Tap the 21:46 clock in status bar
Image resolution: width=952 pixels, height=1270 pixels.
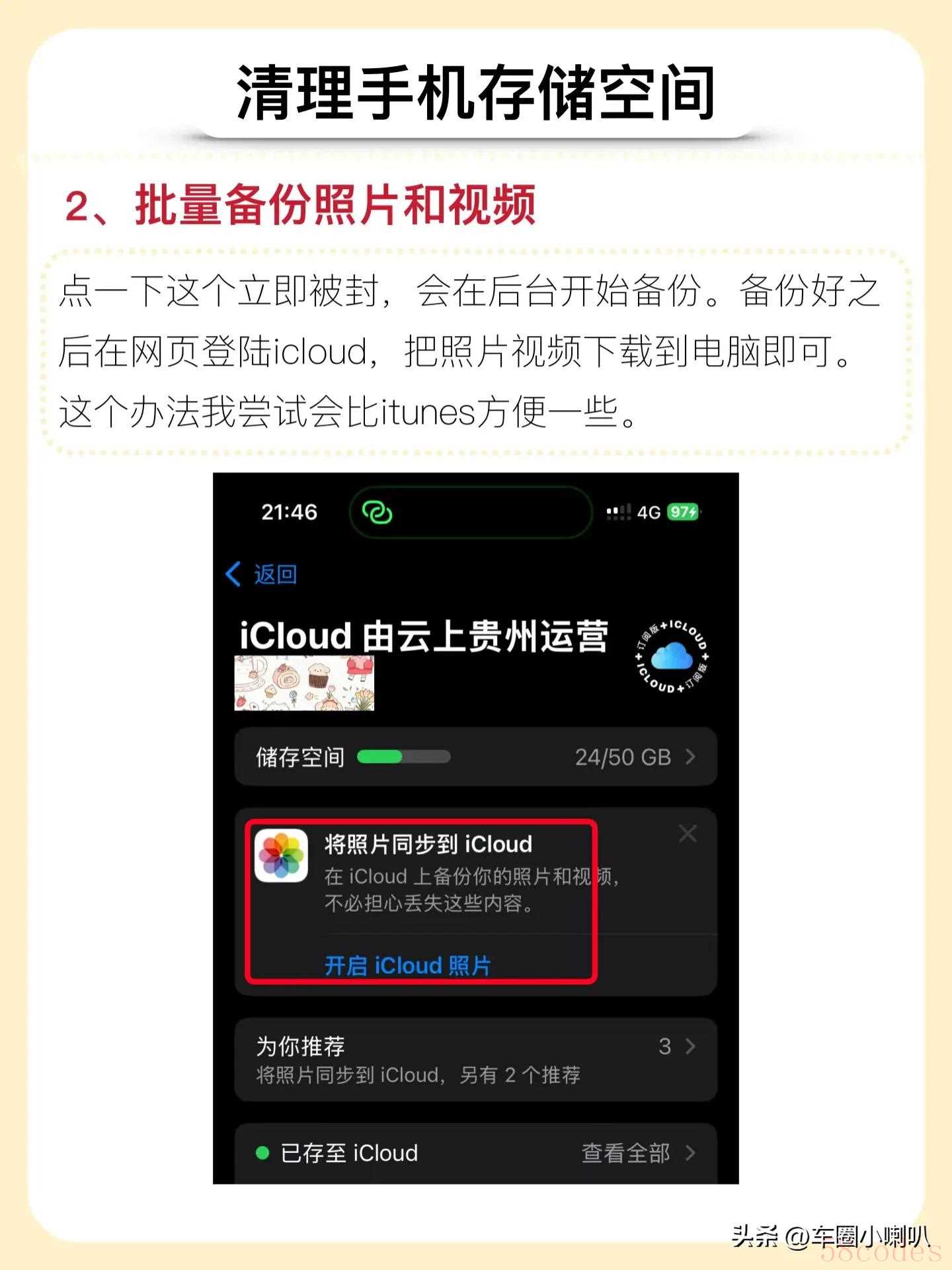coord(290,512)
